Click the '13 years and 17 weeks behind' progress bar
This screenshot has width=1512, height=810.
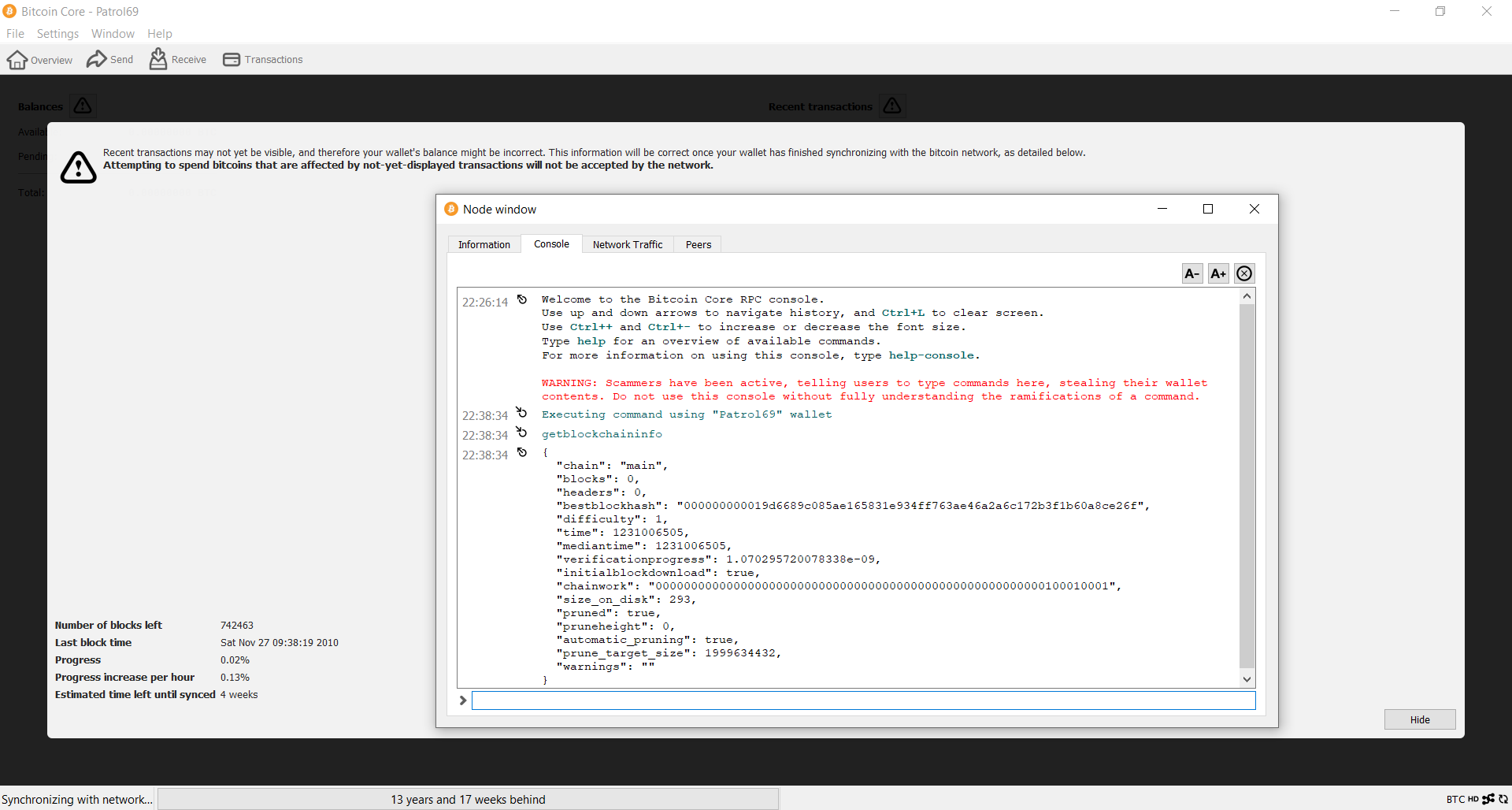pyautogui.click(x=468, y=799)
